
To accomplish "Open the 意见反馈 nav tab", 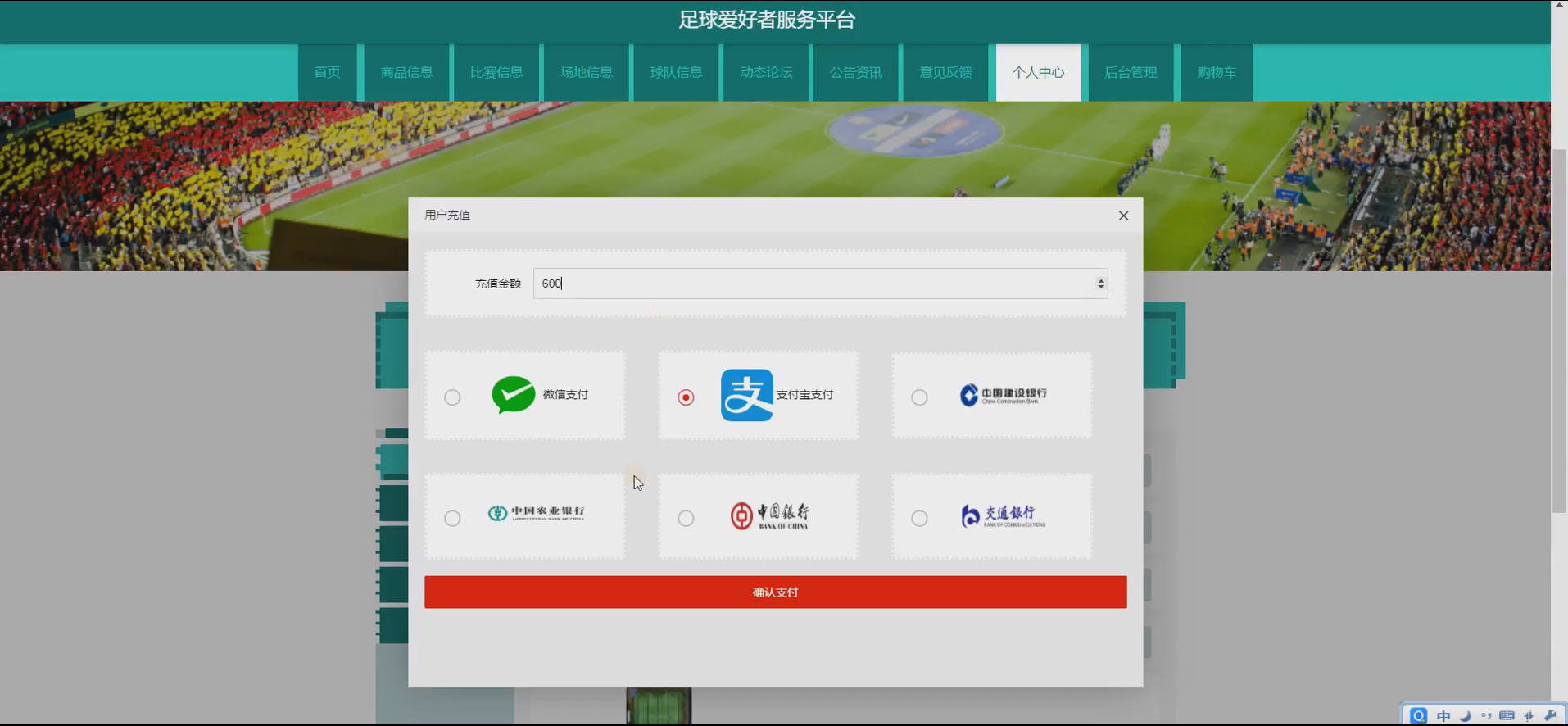I will (945, 72).
